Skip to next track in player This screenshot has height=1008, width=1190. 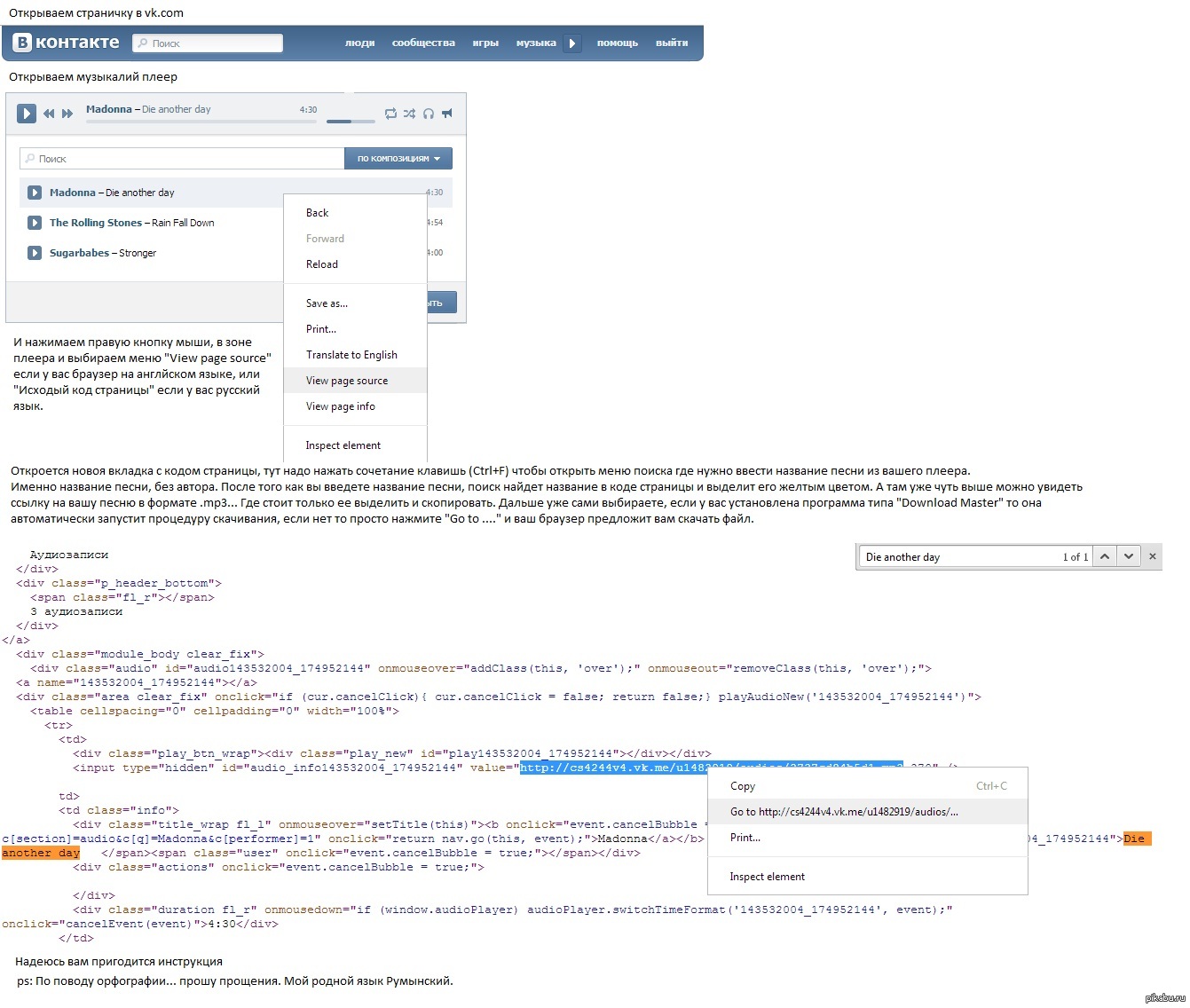pos(67,114)
